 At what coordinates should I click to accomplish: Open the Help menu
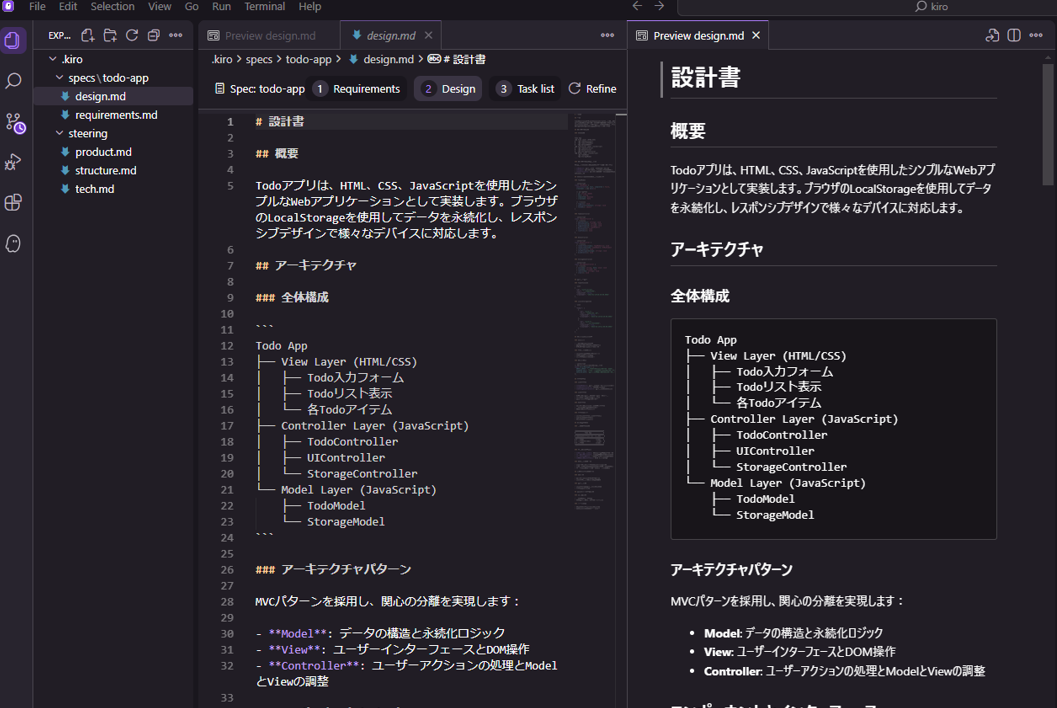pos(310,6)
